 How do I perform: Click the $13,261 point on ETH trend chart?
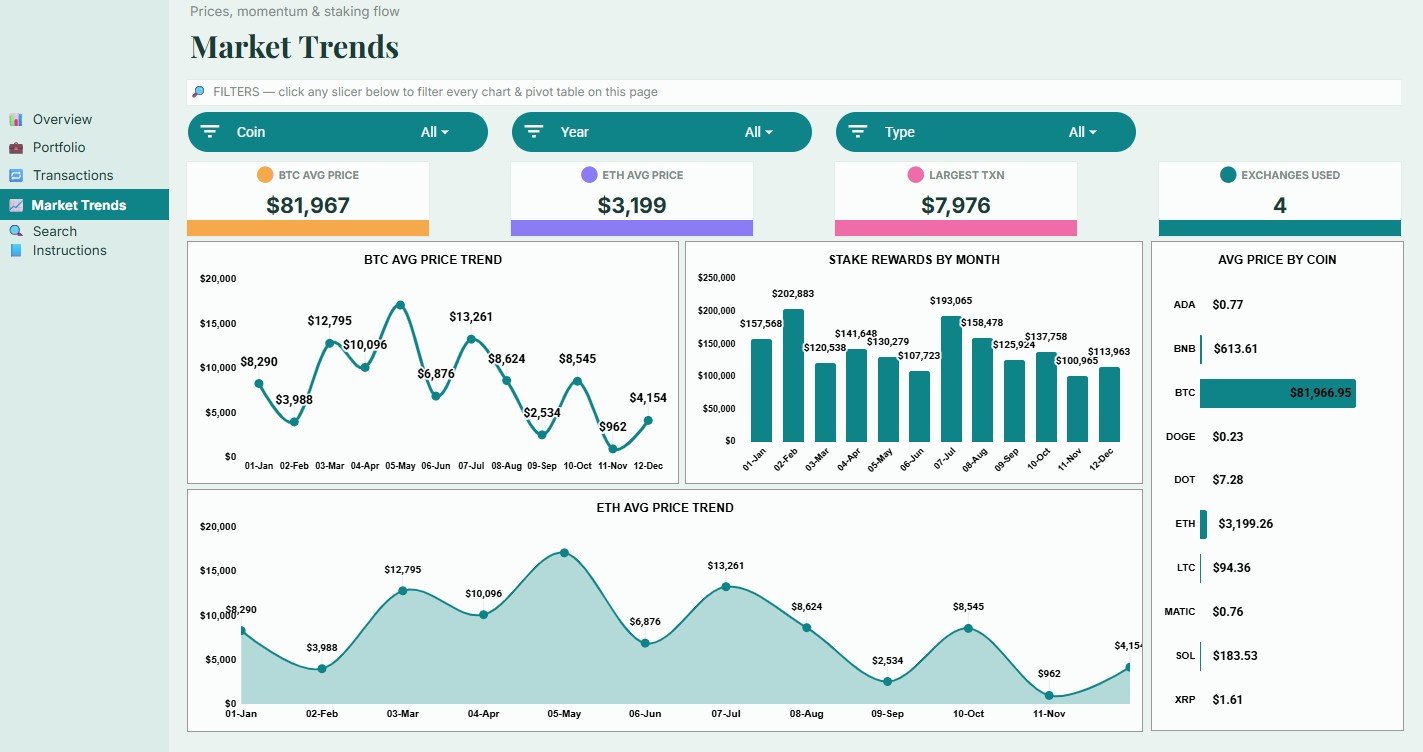coord(726,587)
